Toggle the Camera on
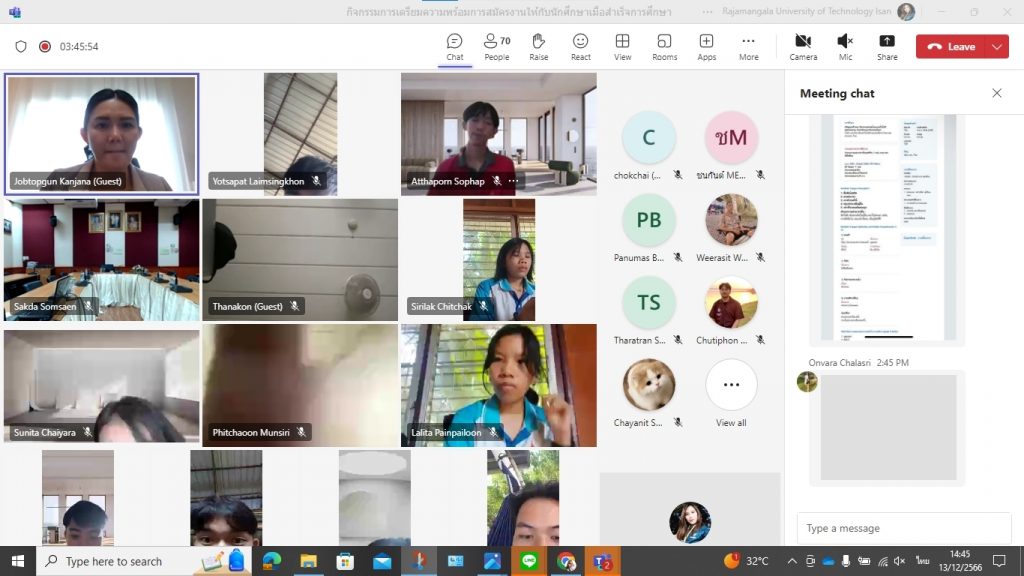The height and width of the screenshot is (576, 1024). coord(802,46)
